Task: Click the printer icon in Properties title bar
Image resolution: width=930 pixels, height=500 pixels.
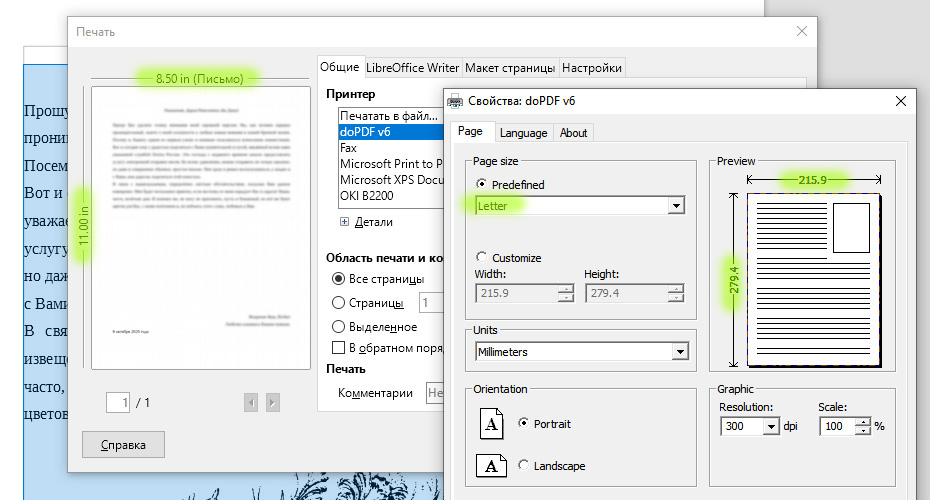Action: (x=456, y=101)
